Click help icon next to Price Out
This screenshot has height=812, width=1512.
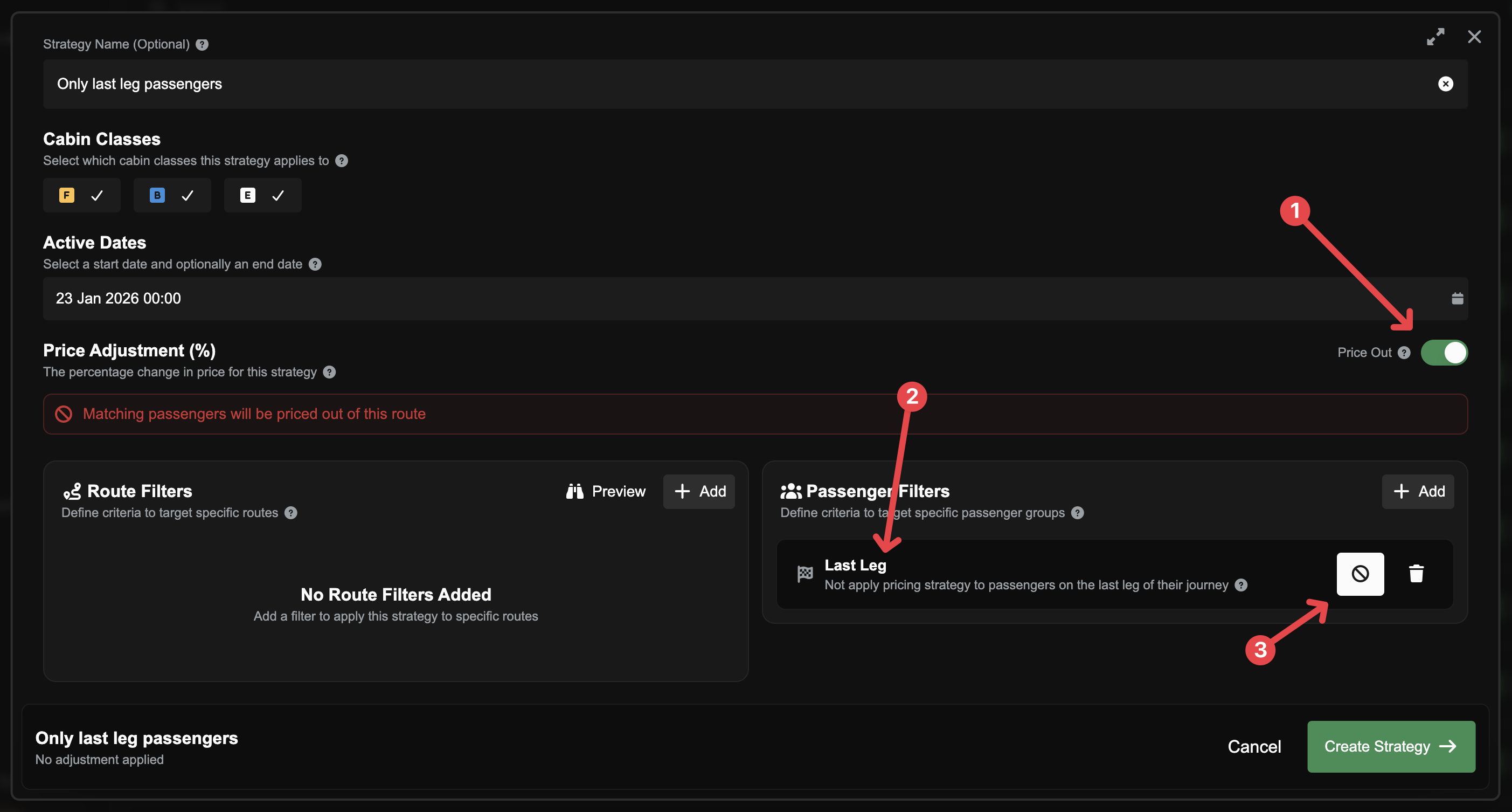[x=1403, y=353]
